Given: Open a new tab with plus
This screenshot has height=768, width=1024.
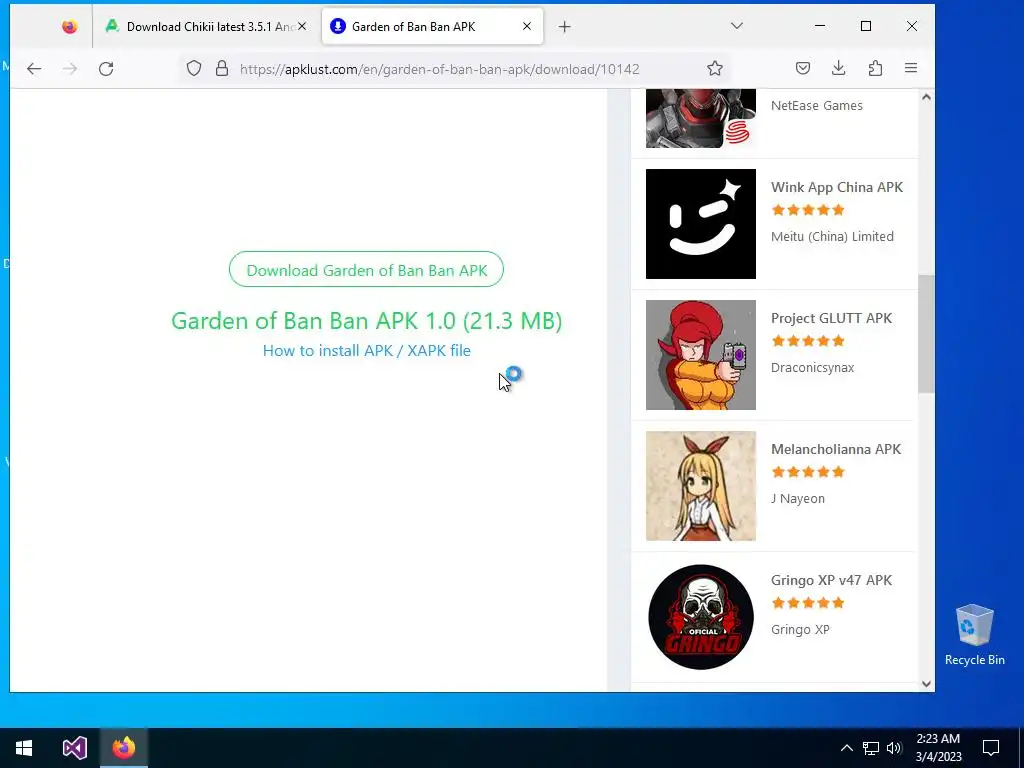Looking at the screenshot, I should 565,27.
